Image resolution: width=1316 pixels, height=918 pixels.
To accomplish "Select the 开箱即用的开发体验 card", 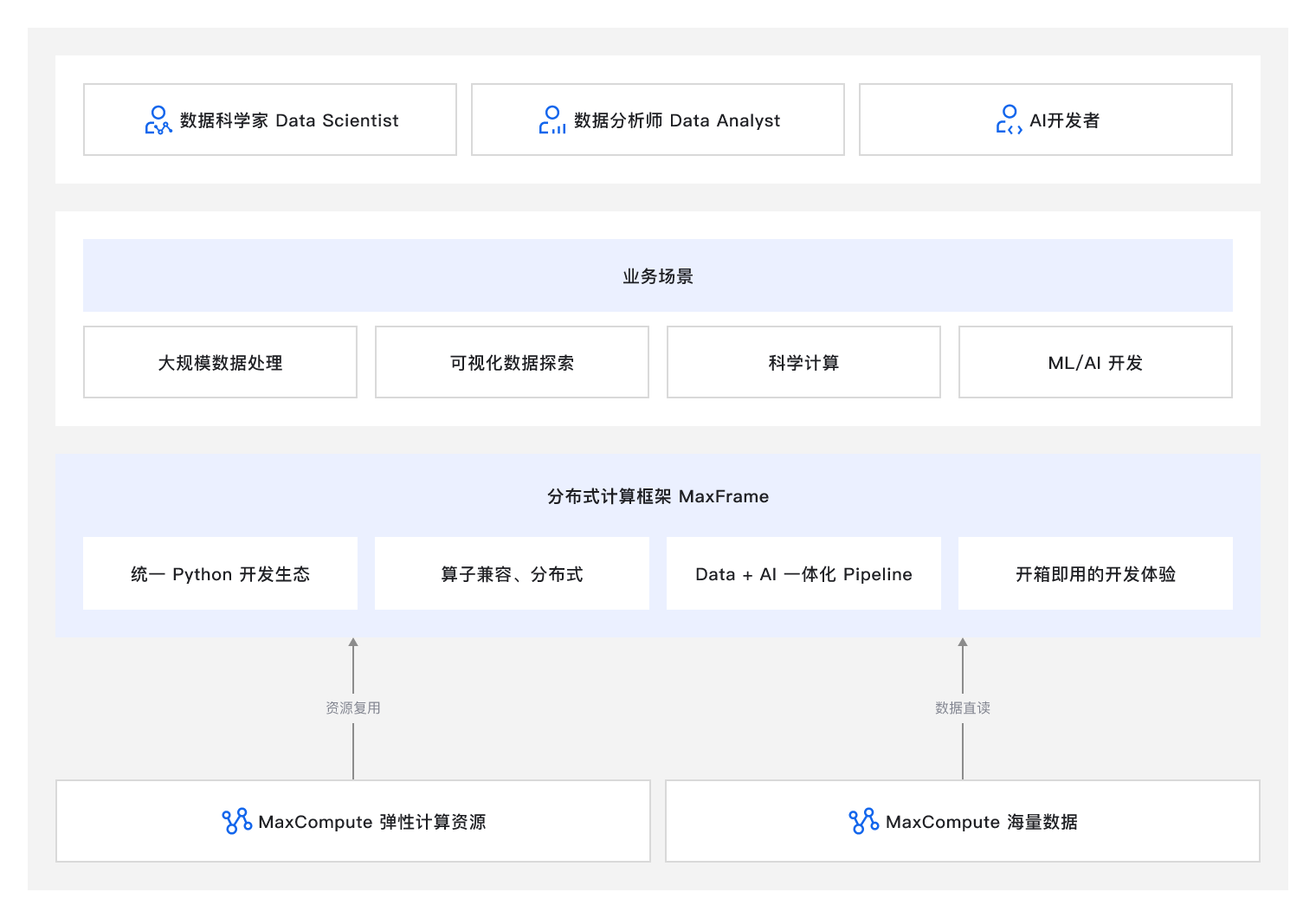I will [x=1095, y=573].
